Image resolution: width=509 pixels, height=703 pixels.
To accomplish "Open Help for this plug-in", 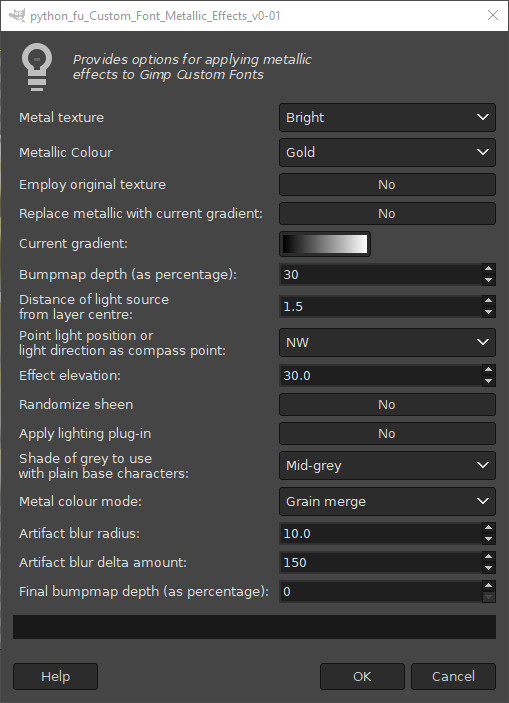I will coord(55,676).
